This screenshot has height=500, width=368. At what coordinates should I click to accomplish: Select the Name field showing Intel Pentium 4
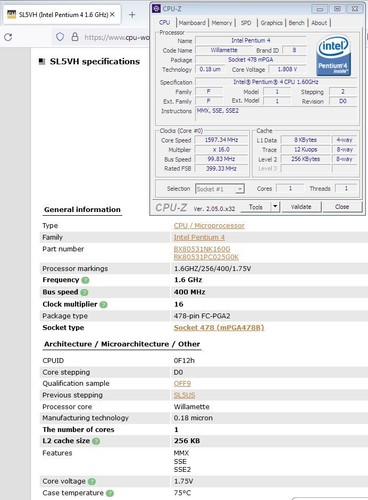coord(251,41)
